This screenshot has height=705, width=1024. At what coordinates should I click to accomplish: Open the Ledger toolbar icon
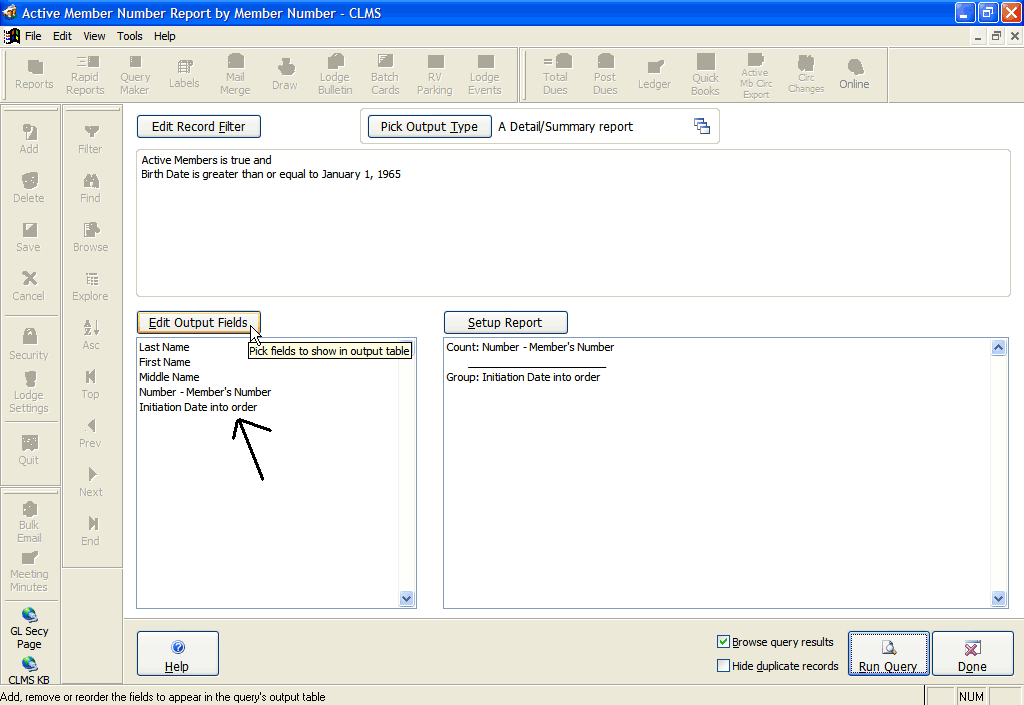pyautogui.click(x=655, y=75)
